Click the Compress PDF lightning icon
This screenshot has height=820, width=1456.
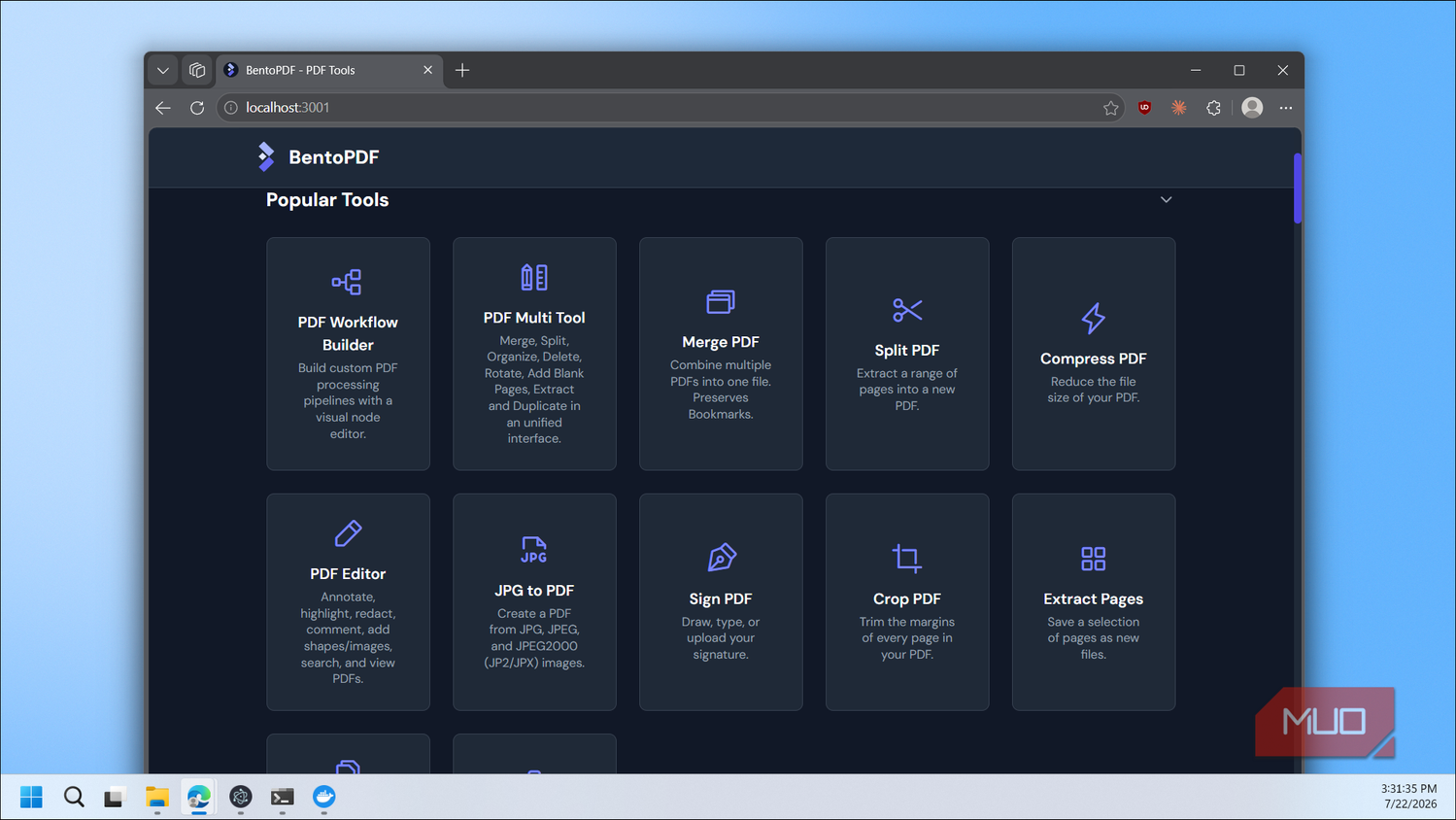(1094, 318)
